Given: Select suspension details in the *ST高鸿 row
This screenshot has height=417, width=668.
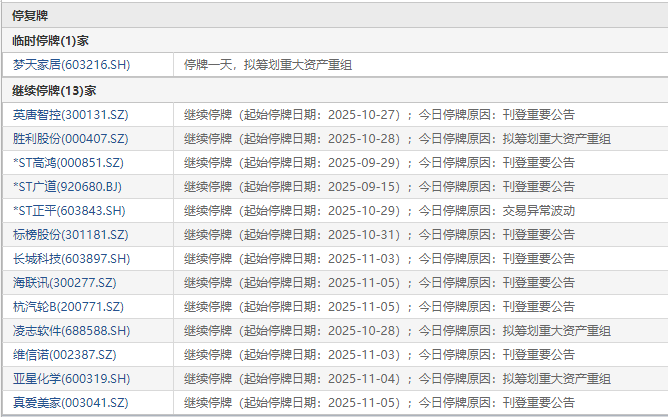Looking at the screenshot, I should point(379,163).
